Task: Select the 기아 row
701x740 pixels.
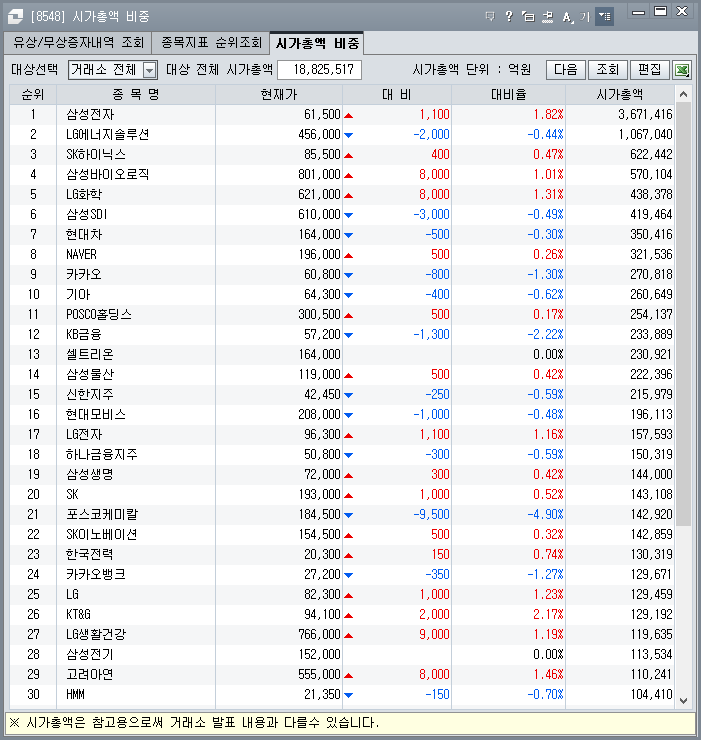Action: [342, 294]
